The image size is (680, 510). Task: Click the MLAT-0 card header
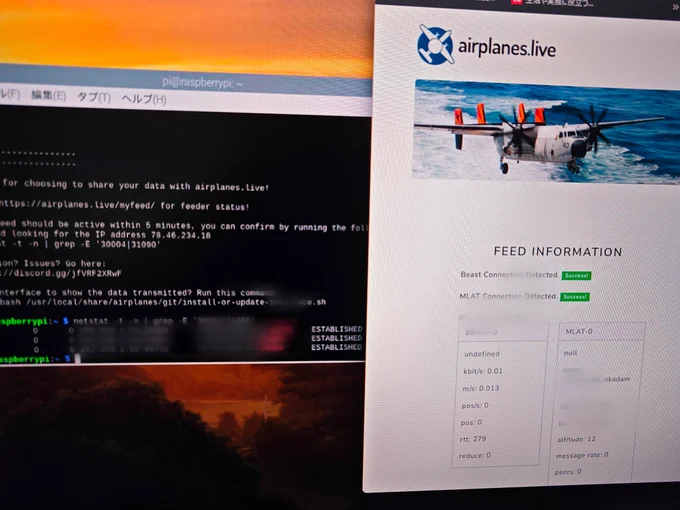coord(602,331)
